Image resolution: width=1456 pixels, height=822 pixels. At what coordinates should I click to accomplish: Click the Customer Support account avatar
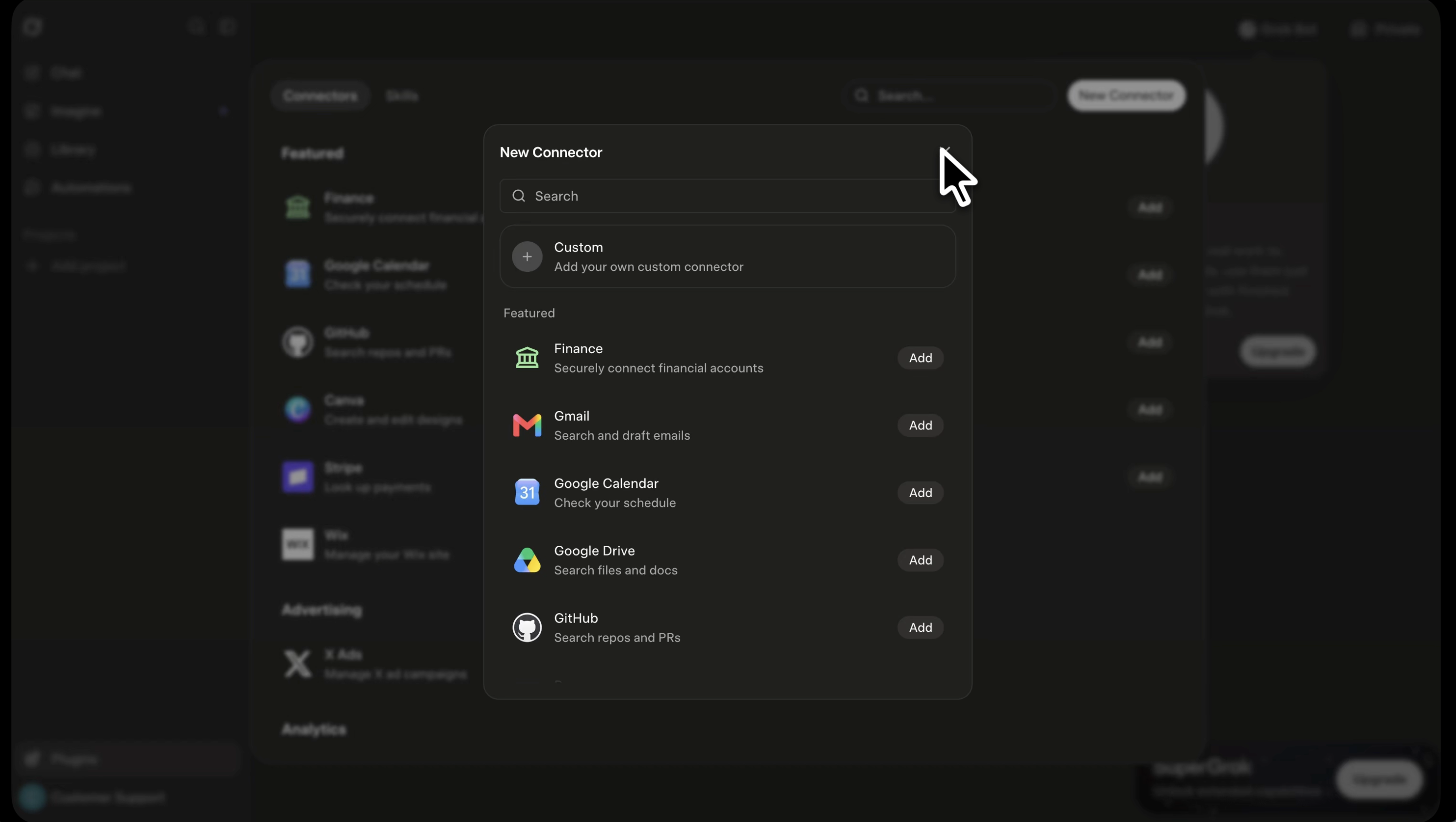32,797
